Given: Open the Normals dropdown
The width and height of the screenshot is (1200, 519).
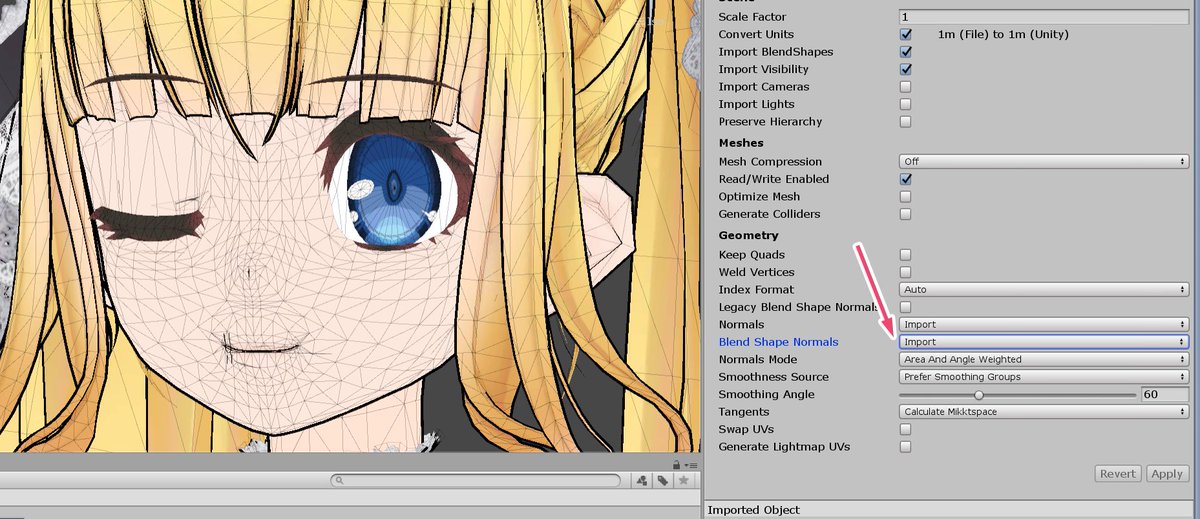Looking at the screenshot, I should pyautogui.click(x=1044, y=325).
